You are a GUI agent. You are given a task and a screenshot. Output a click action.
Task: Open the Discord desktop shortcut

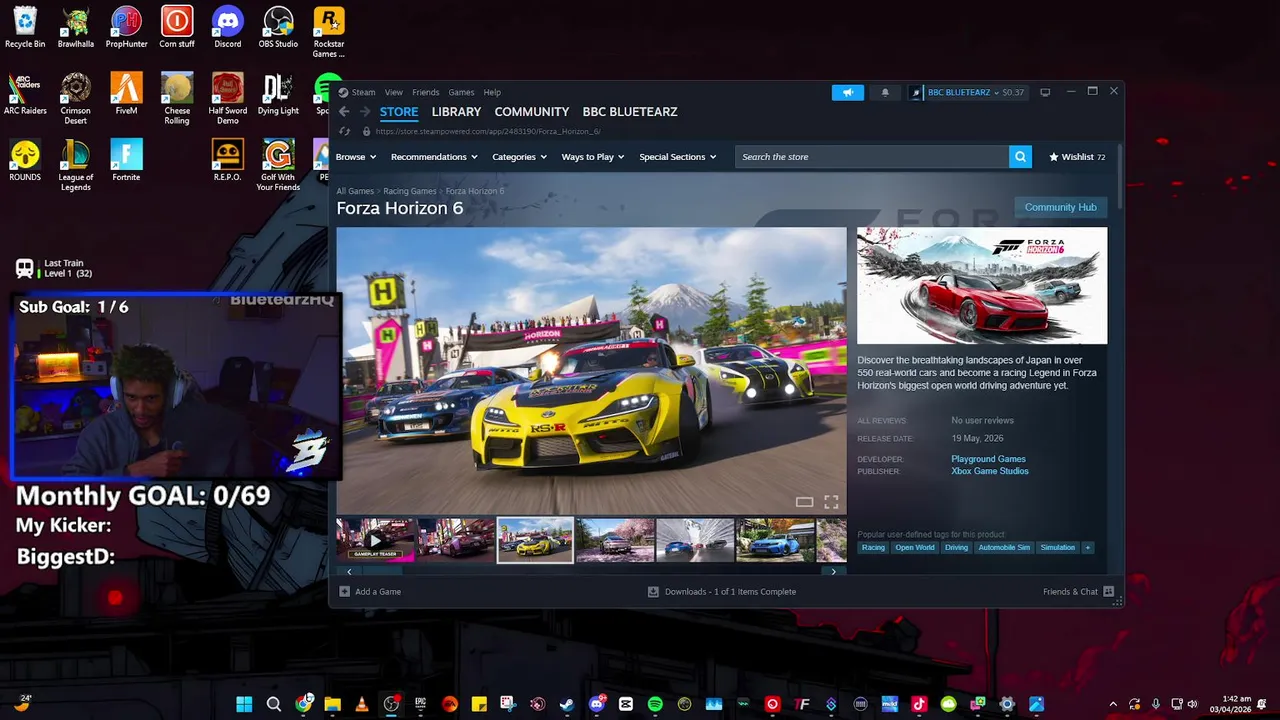pyautogui.click(x=227, y=28)
